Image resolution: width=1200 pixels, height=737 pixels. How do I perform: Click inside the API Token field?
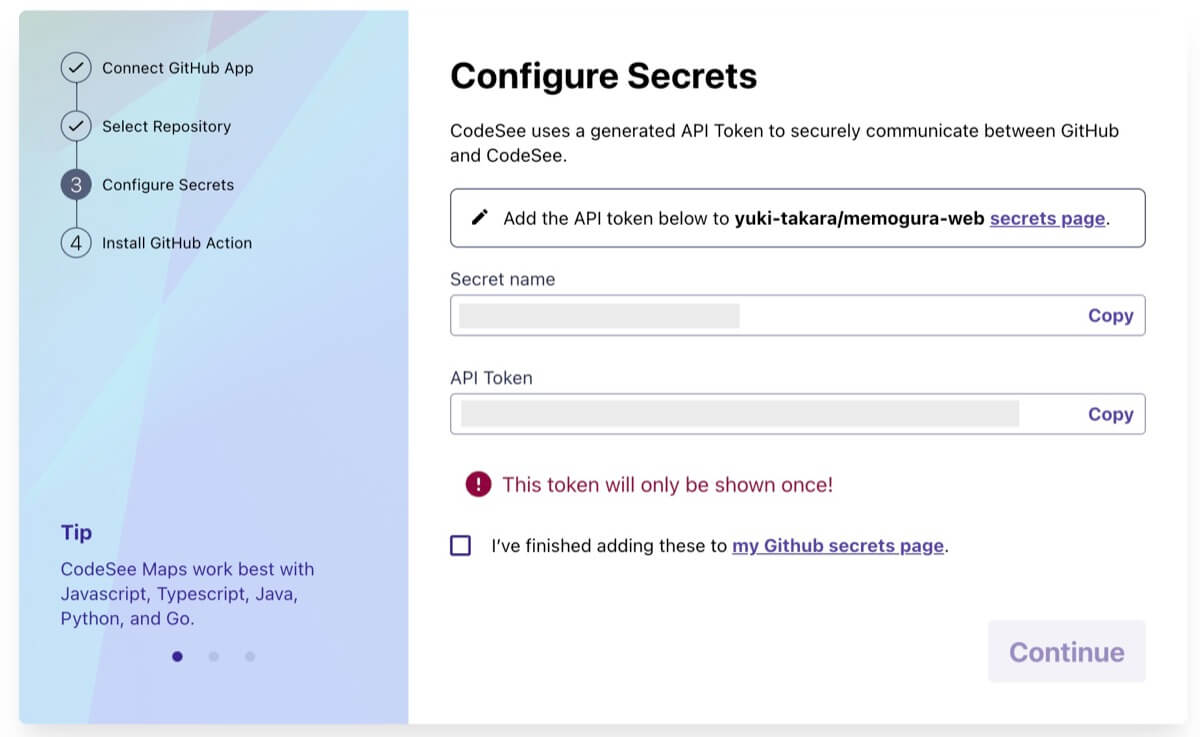740,414
